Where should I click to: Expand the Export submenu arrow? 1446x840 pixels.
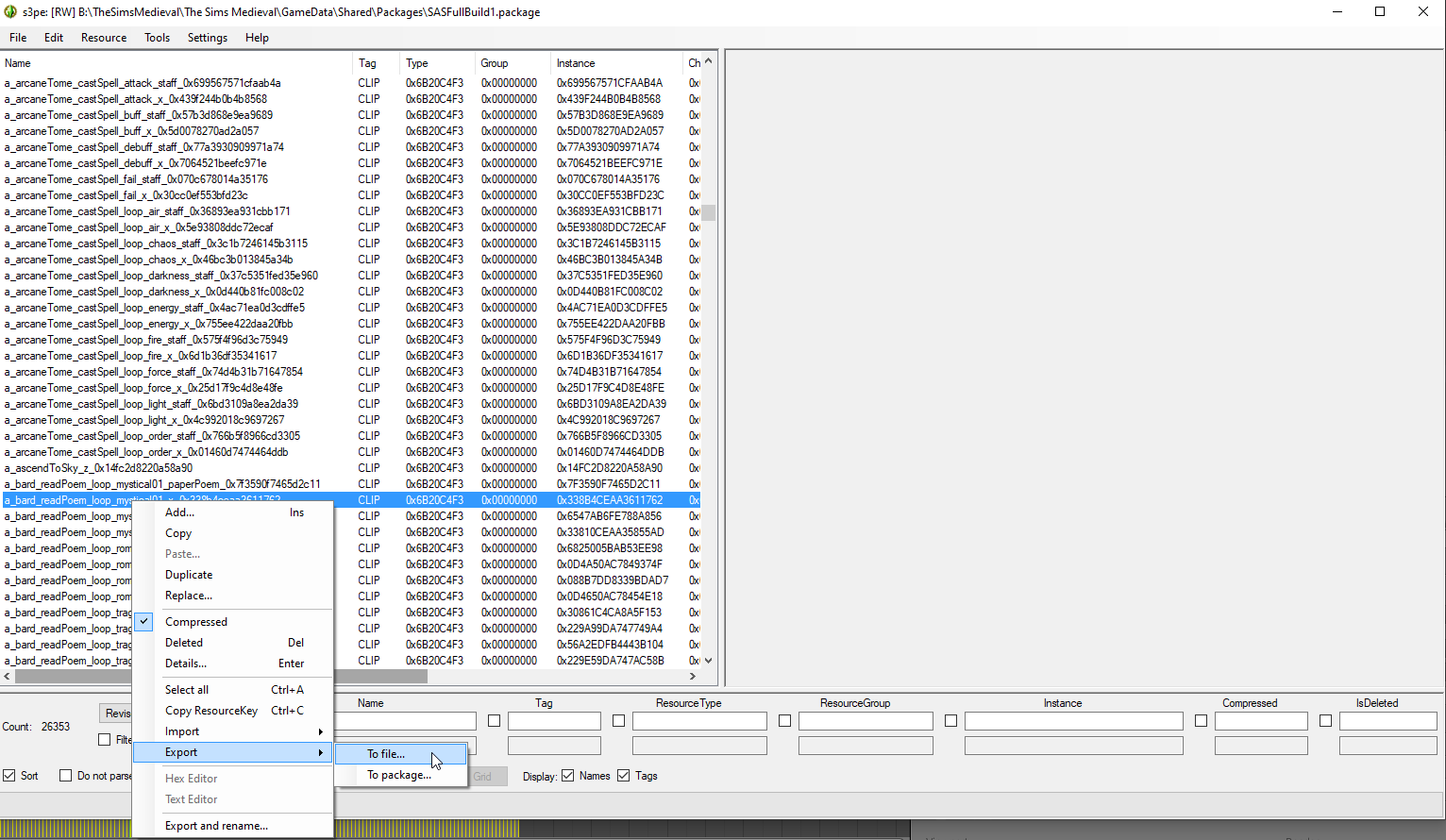tap(321, 752)
